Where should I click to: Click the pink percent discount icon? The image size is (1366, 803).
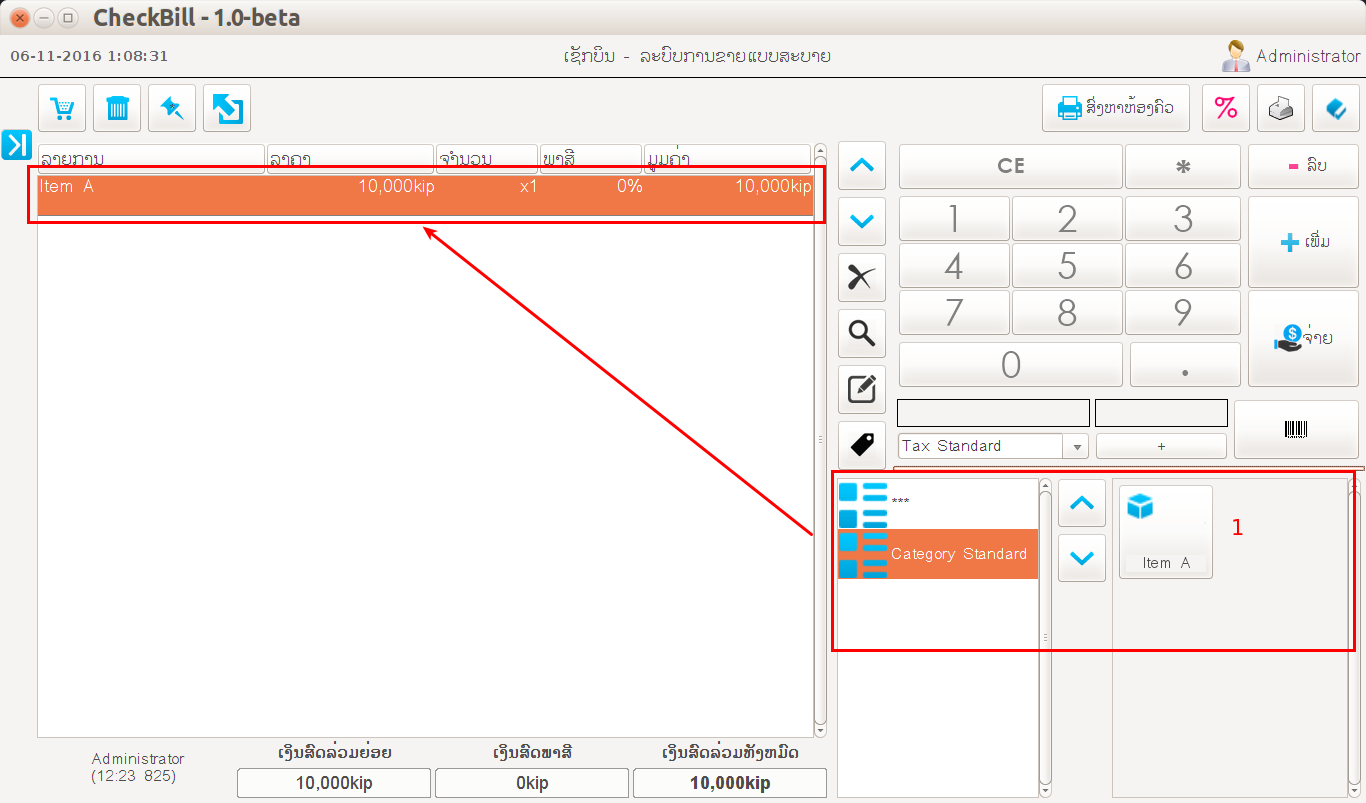coord(1225,108)
